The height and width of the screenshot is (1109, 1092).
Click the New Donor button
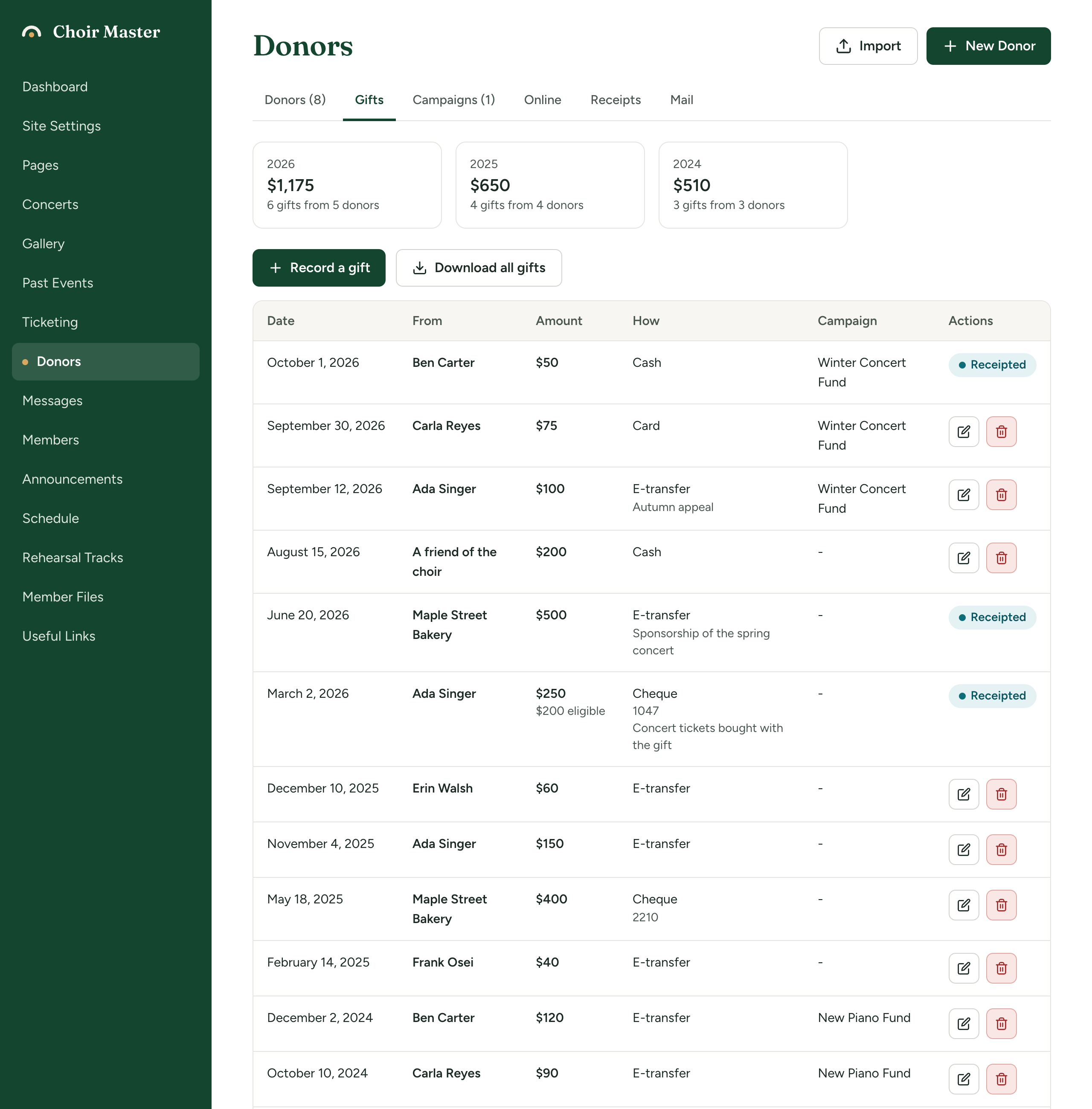pos(988,46)
